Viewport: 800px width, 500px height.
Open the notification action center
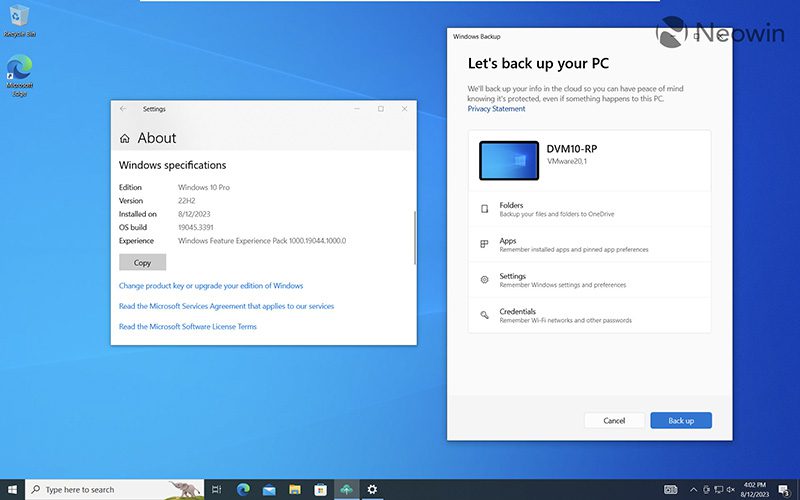pos(785,490)
